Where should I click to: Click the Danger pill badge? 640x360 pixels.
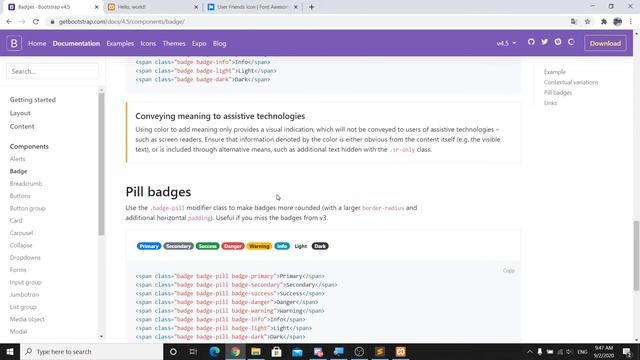point(233,246)
